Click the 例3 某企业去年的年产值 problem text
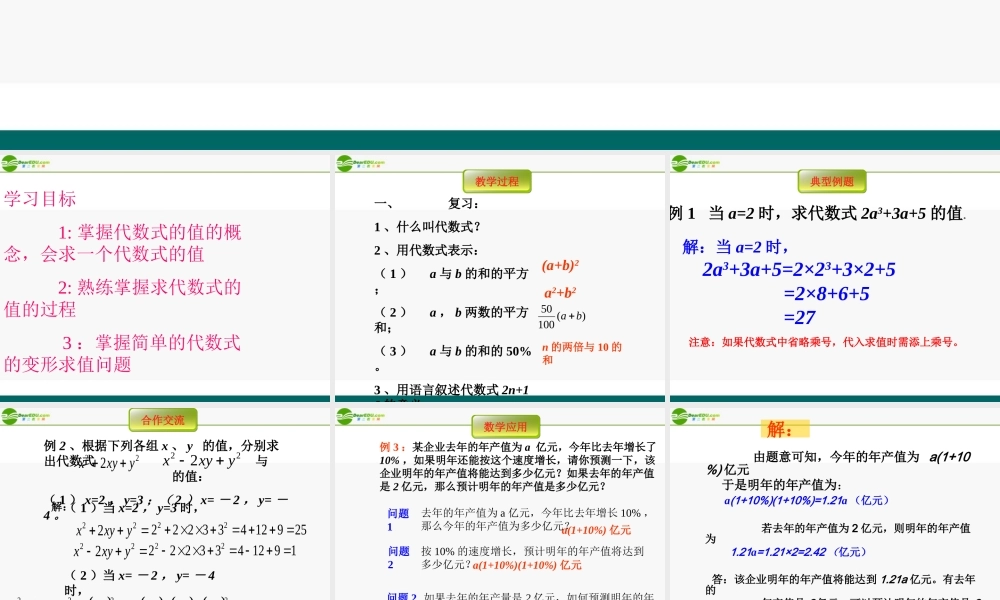The width and height of the screenshot is (1000, 600). (517, 467)
